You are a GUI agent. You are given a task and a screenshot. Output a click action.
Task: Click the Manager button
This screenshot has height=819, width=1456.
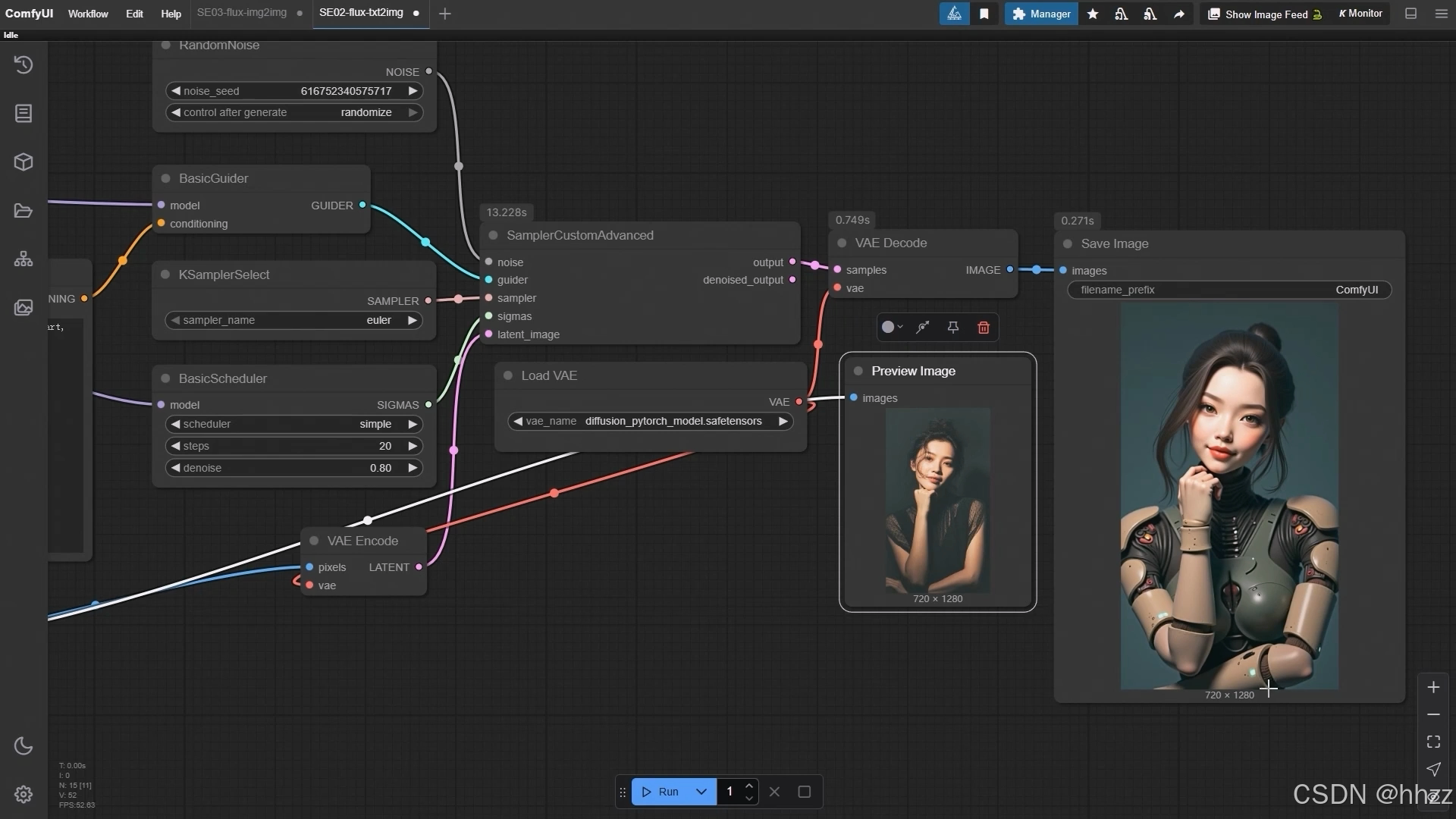coord(1041,14)
